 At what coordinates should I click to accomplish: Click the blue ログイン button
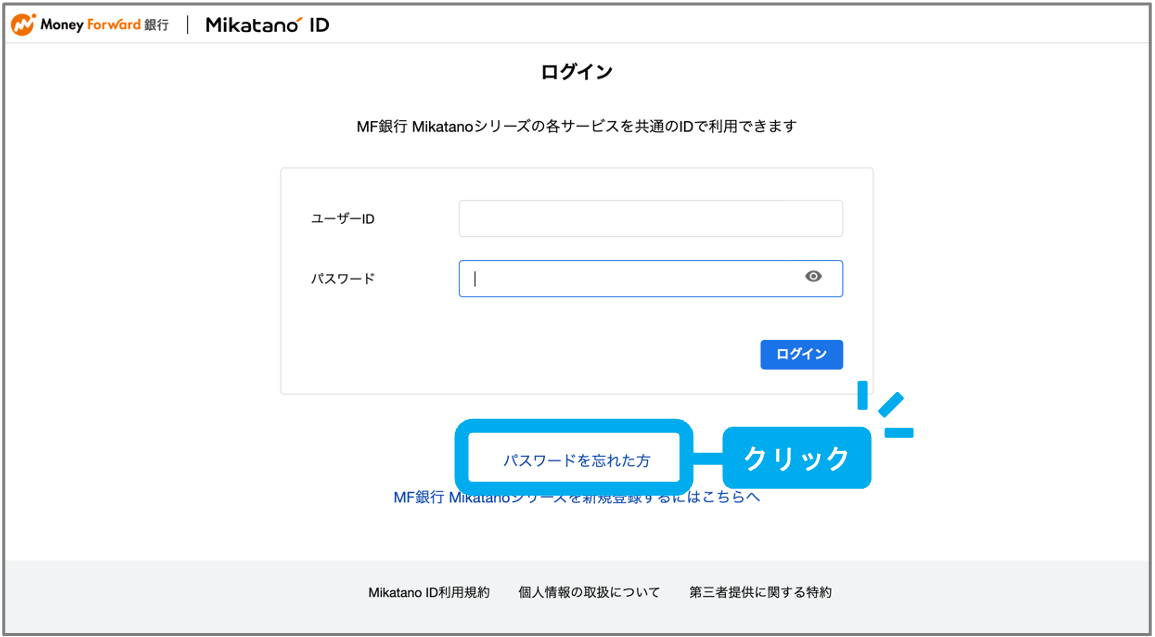(x=801, y=354)
